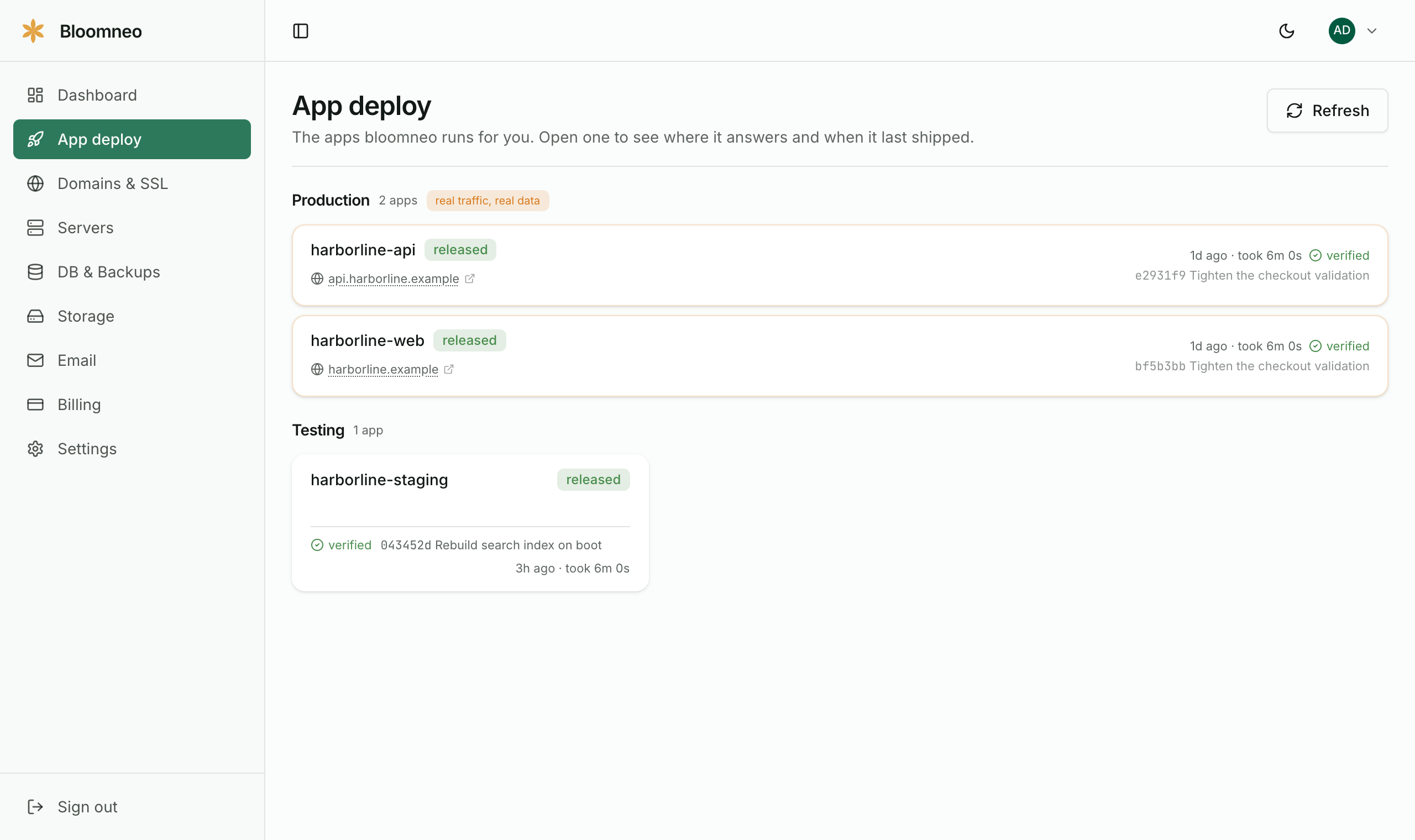
Task: Select commit hash bf5b3bb
Action: point(1160,366)
